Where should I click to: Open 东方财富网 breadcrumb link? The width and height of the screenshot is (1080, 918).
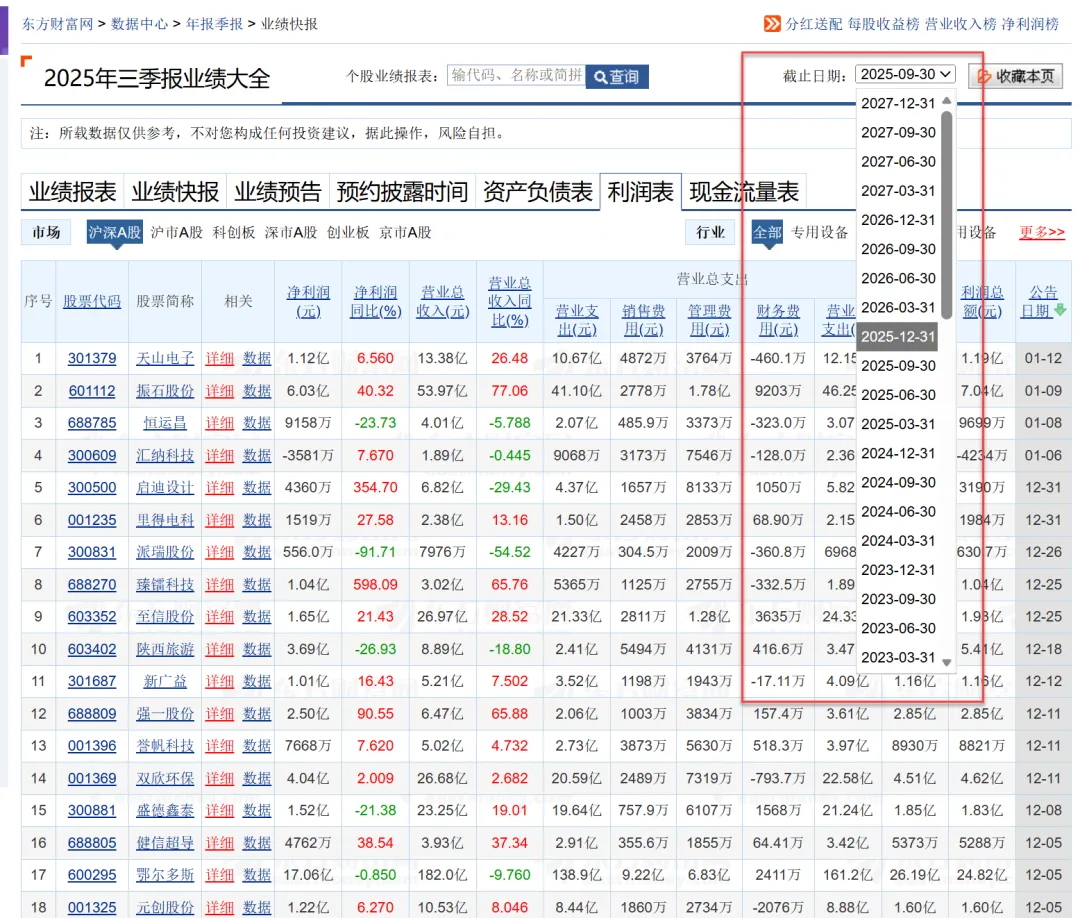coord(57,24)
